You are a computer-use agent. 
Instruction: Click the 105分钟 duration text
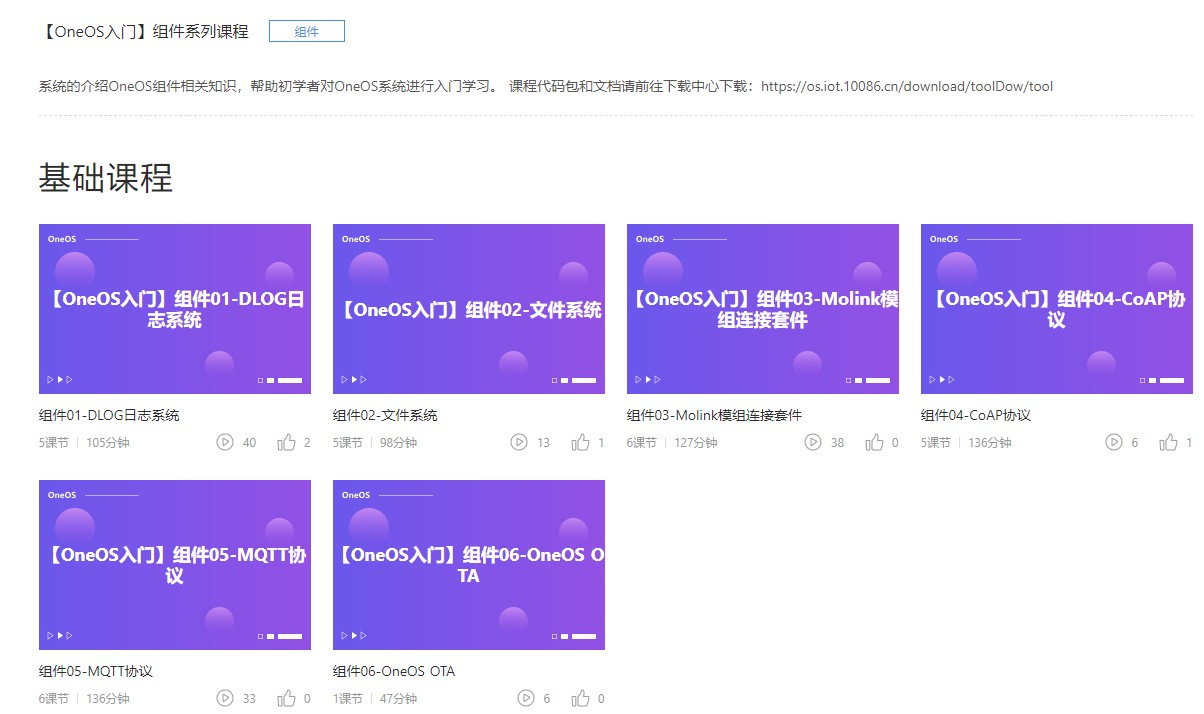click(108, 442)
